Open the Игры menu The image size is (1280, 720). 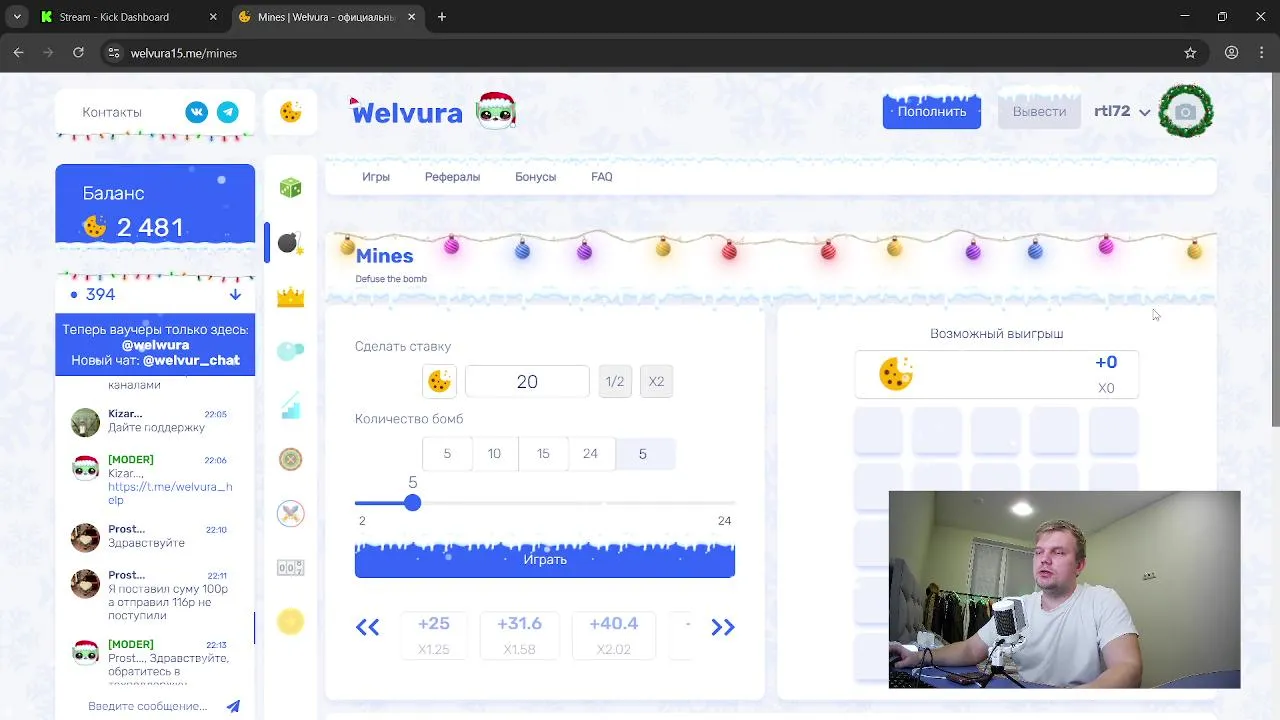[376, 177]
